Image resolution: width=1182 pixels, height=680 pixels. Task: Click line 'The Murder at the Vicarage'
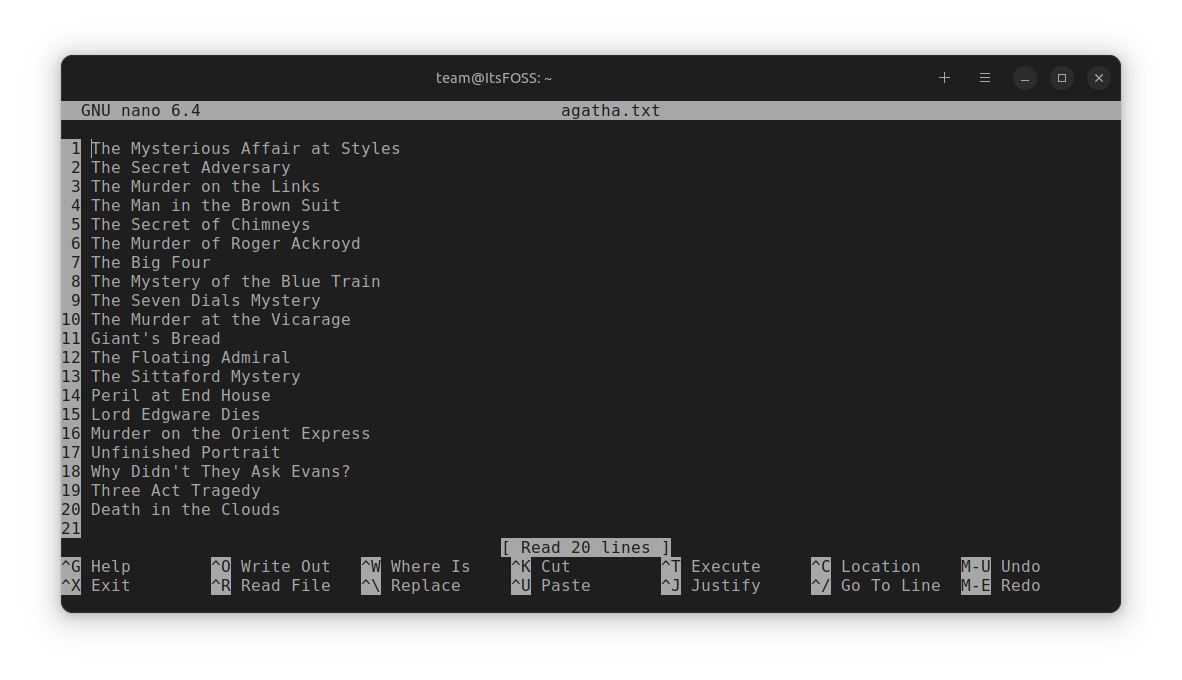pos(221,320)
